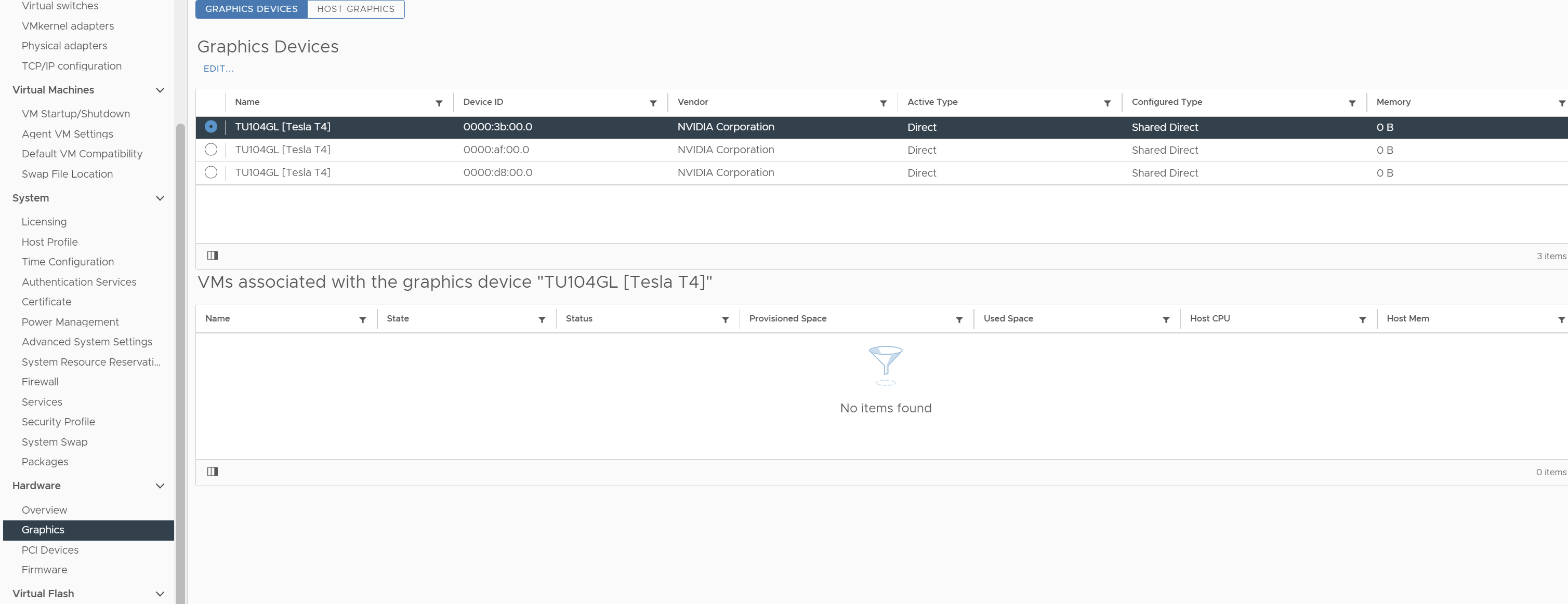Click the selected radio of device 0000:3b:00.0

210,127
